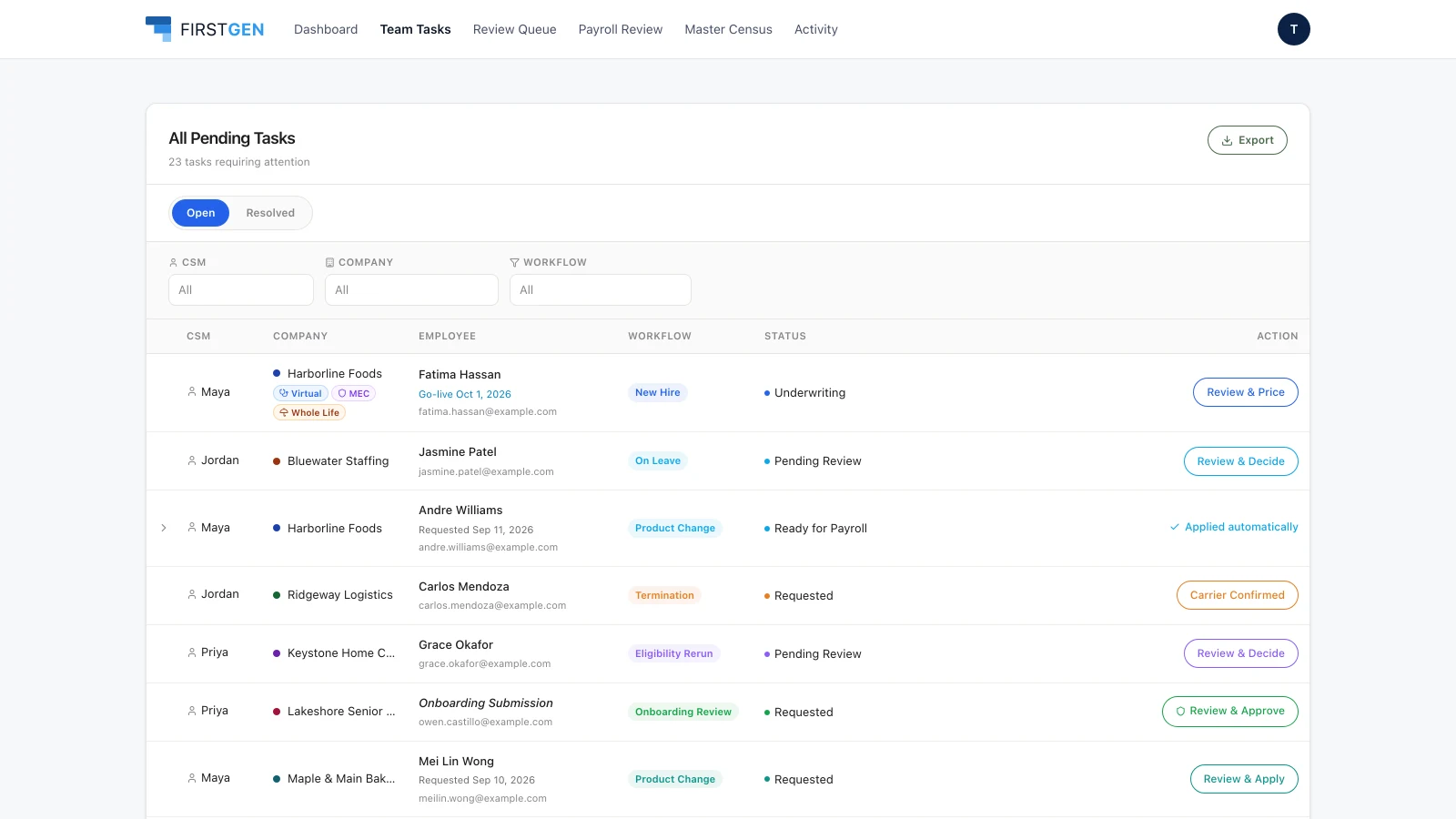Switch to the Open tasks toggle

201,213
